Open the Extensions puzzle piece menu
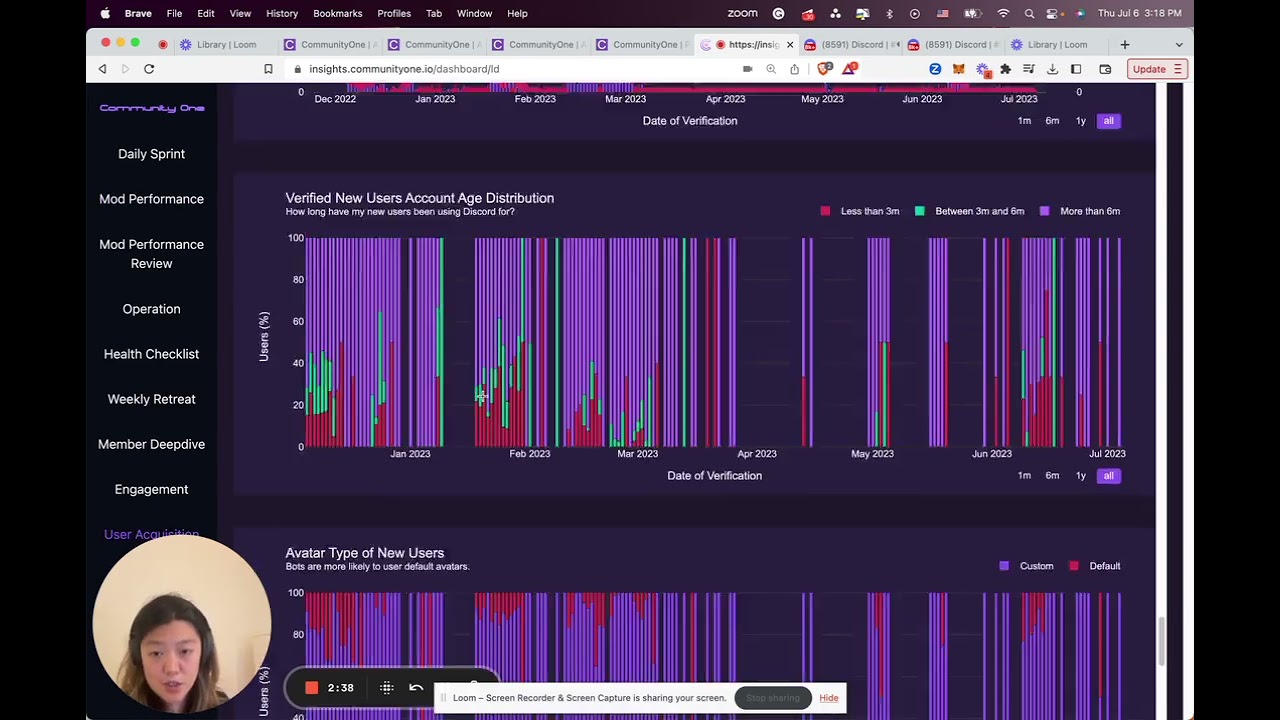1280x720 pixels. tap(1005, 69)
